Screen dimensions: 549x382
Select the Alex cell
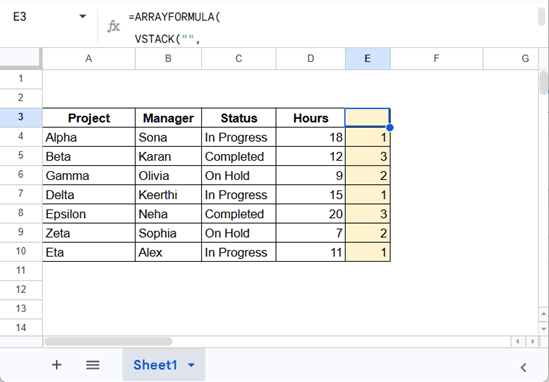click(x=168, y=252)
